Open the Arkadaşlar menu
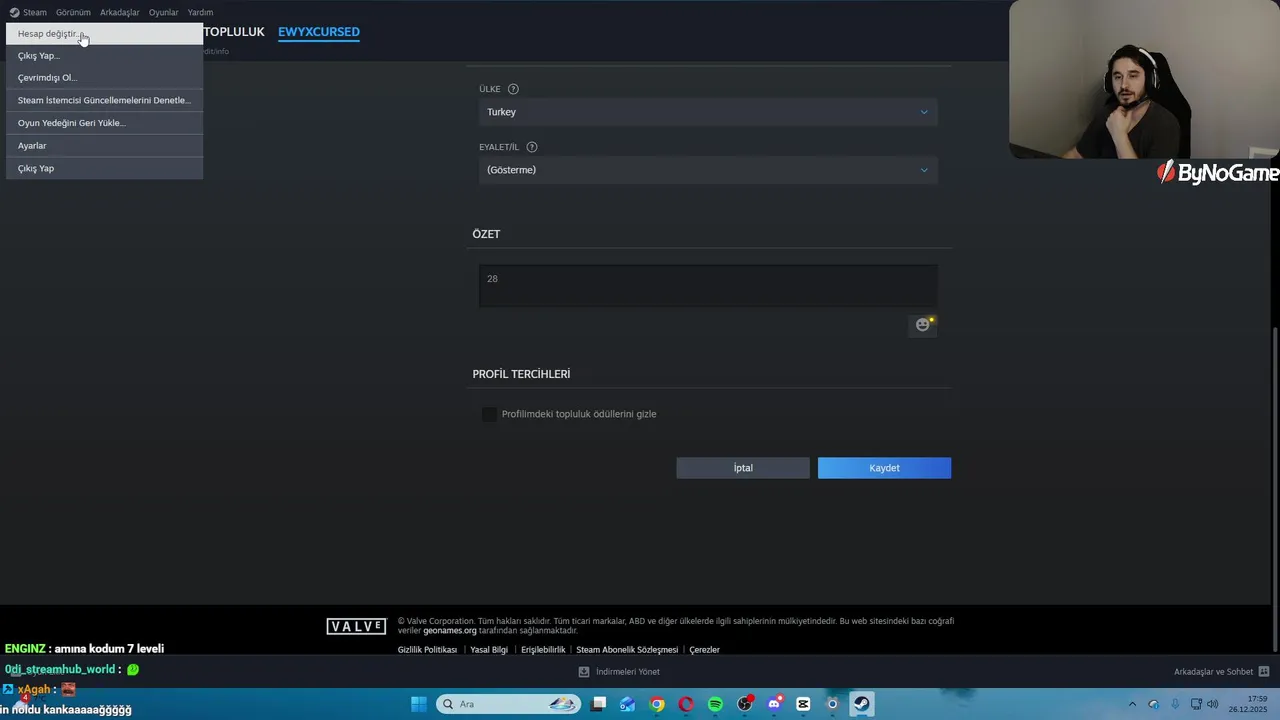Viewport: 1280px width, 720px height. [x=120, y=12]
